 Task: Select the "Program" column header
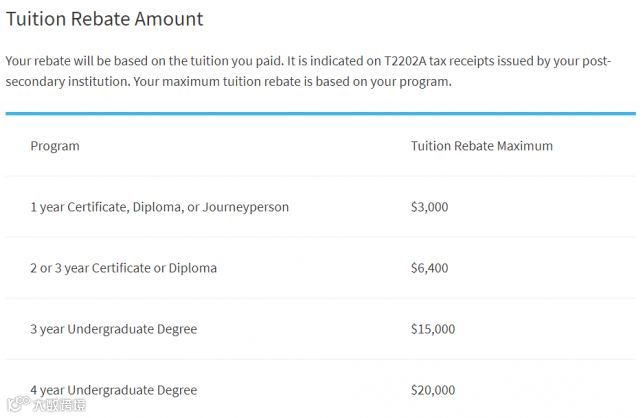[55, 146]
